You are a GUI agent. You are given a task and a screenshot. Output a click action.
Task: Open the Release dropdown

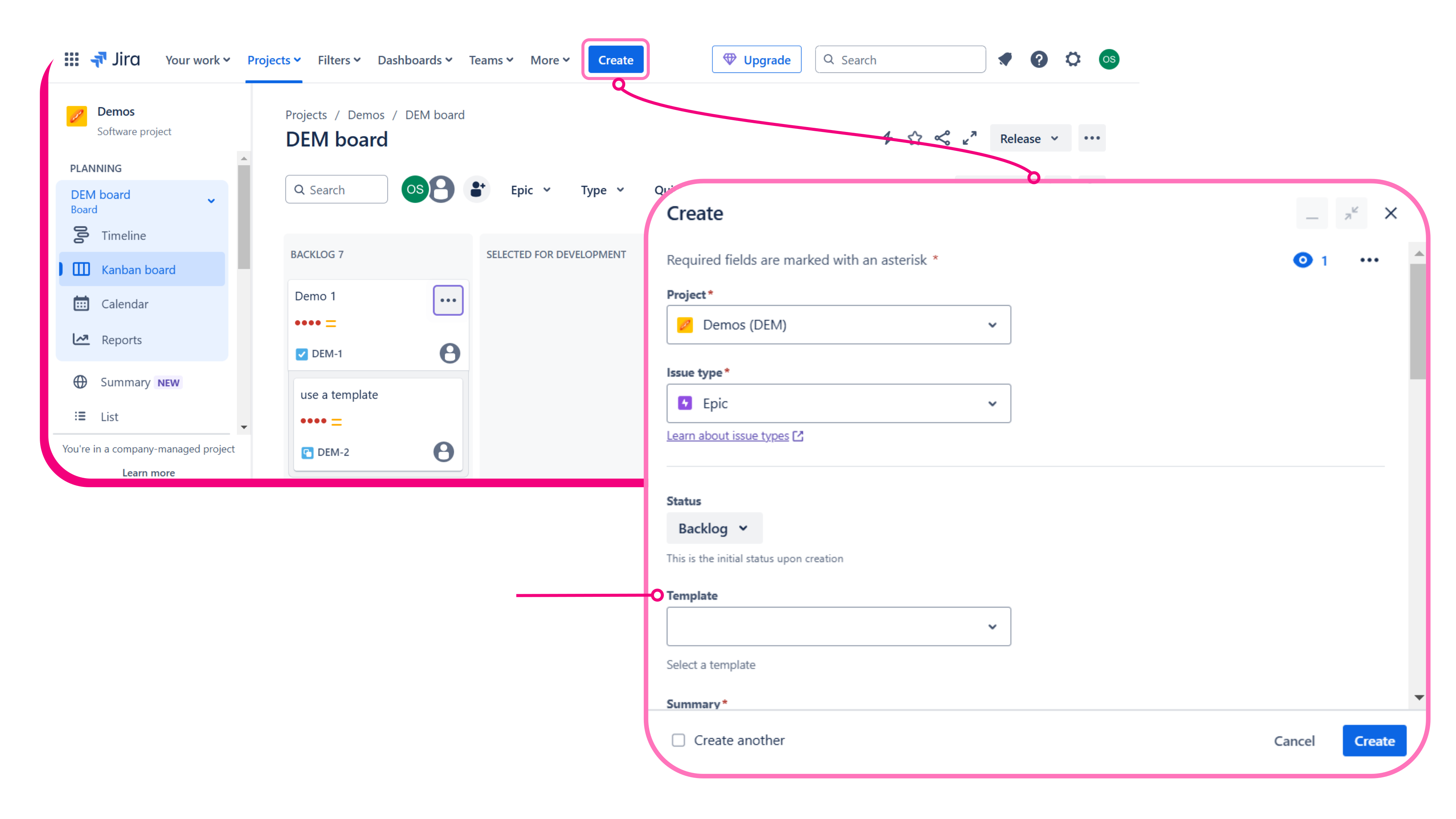(1029, 137)
